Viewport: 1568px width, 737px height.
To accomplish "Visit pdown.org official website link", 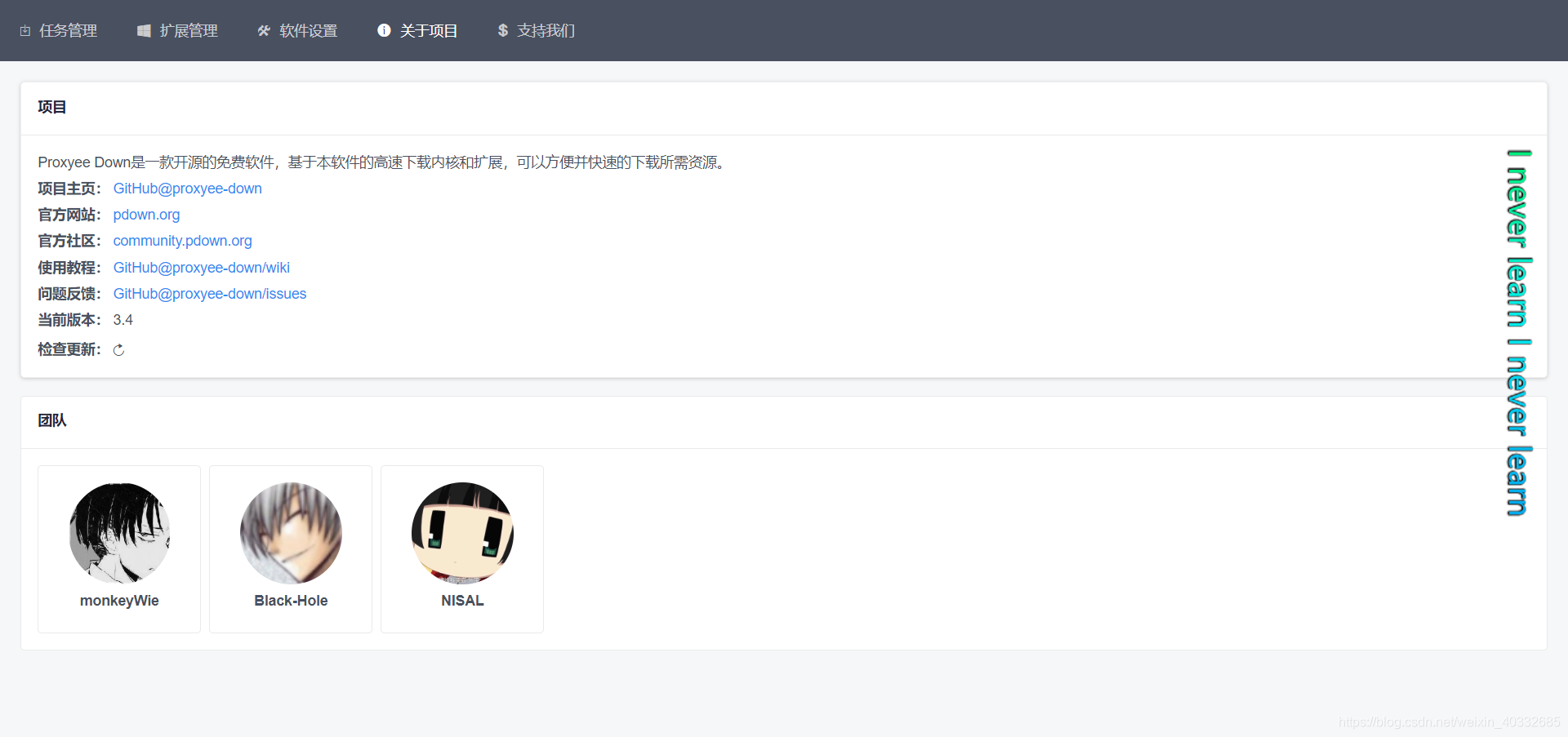I will pos(146,215).
